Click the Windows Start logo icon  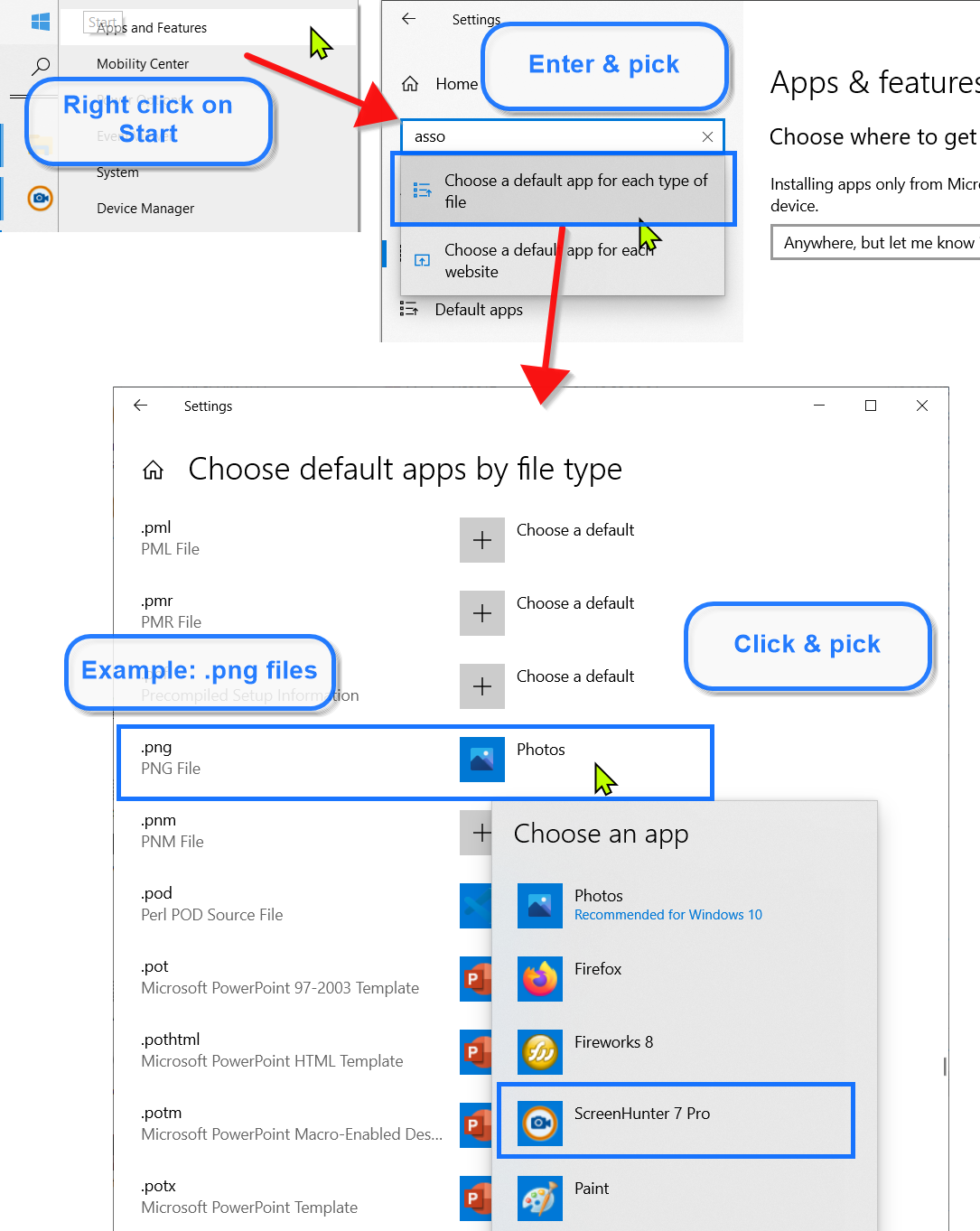[x=41, y=22]
